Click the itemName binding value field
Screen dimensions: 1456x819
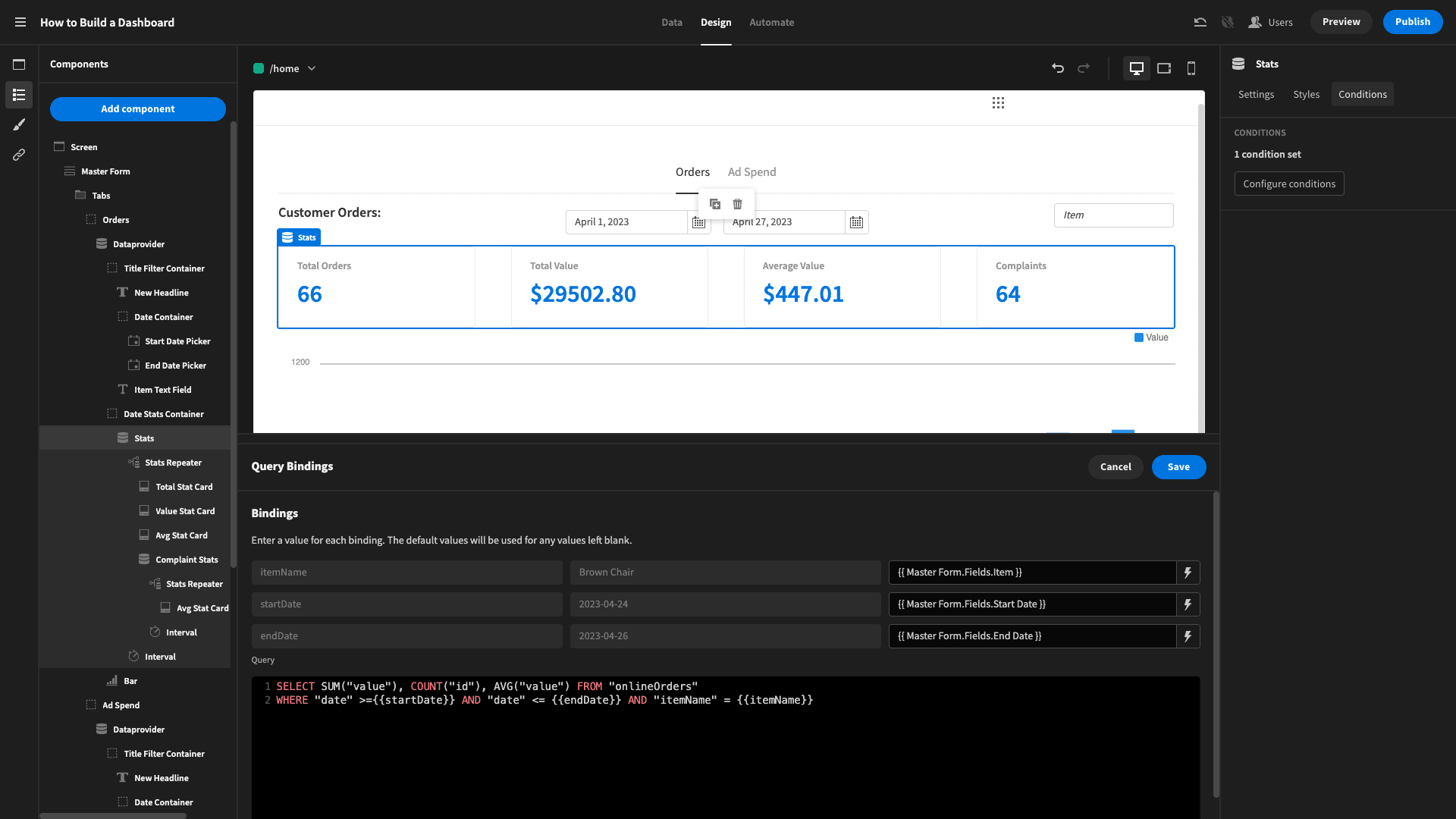pos(1032,573)
